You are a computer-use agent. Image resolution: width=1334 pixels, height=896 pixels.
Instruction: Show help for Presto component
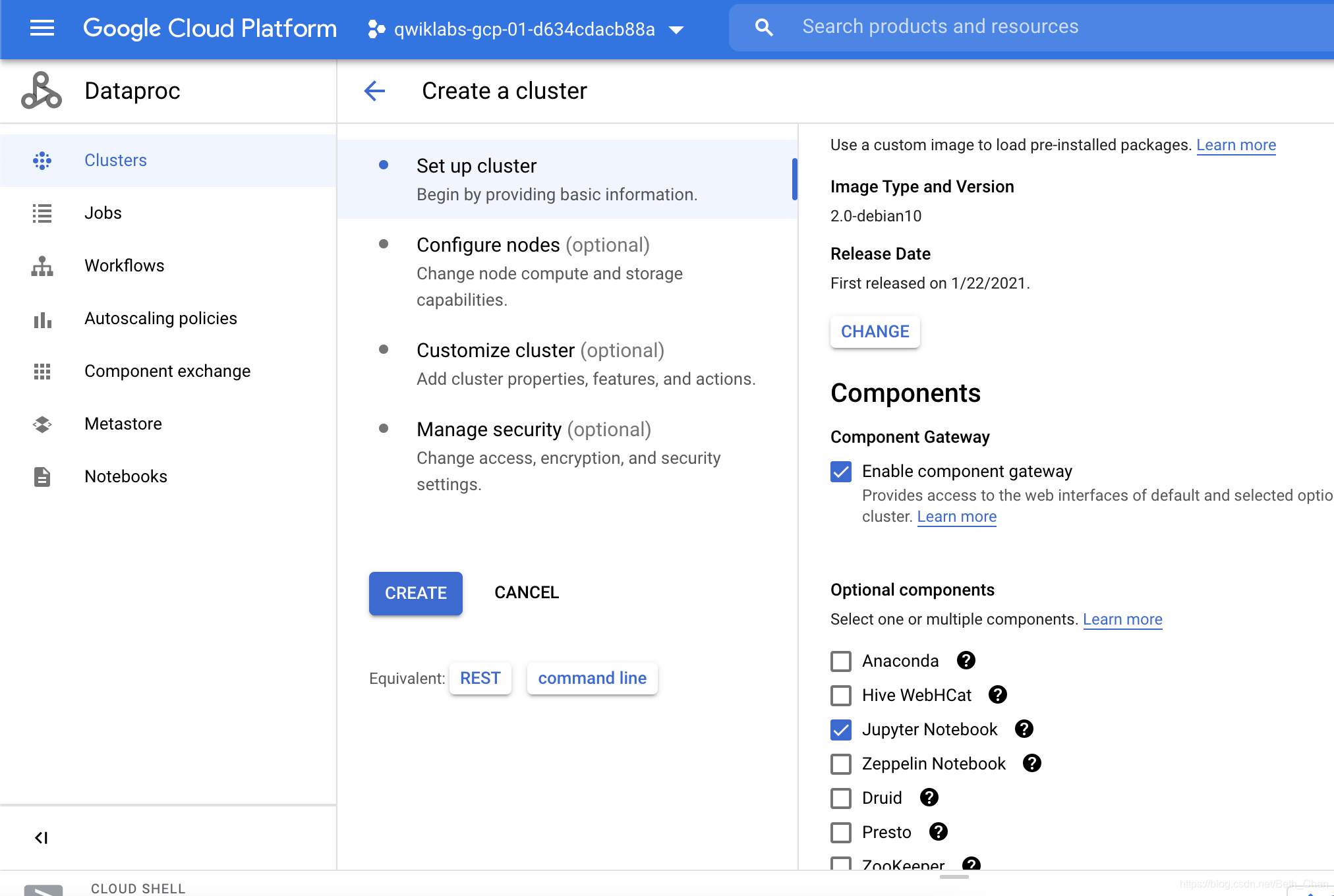[939, 831]
